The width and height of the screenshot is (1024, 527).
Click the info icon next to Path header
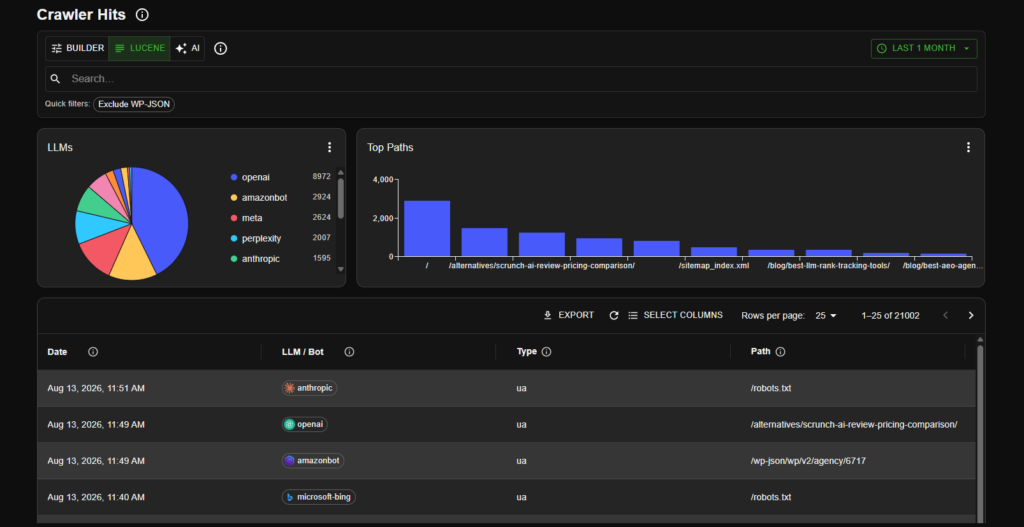tap(780, 351)
